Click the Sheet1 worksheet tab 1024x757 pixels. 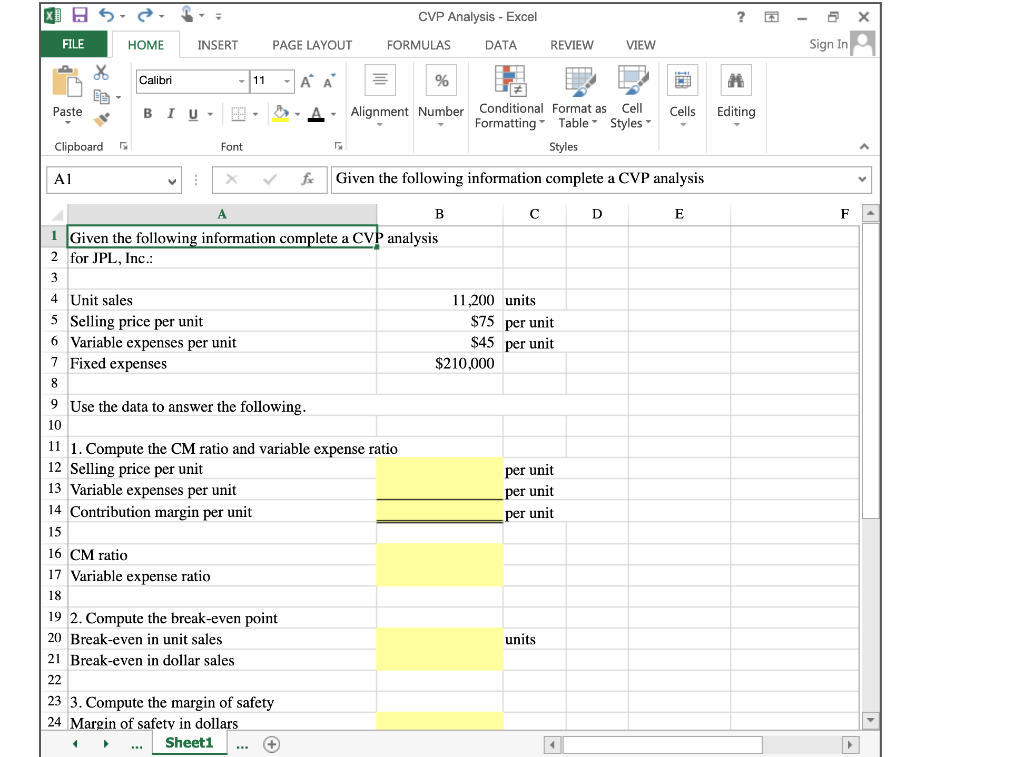click(189, 742)
